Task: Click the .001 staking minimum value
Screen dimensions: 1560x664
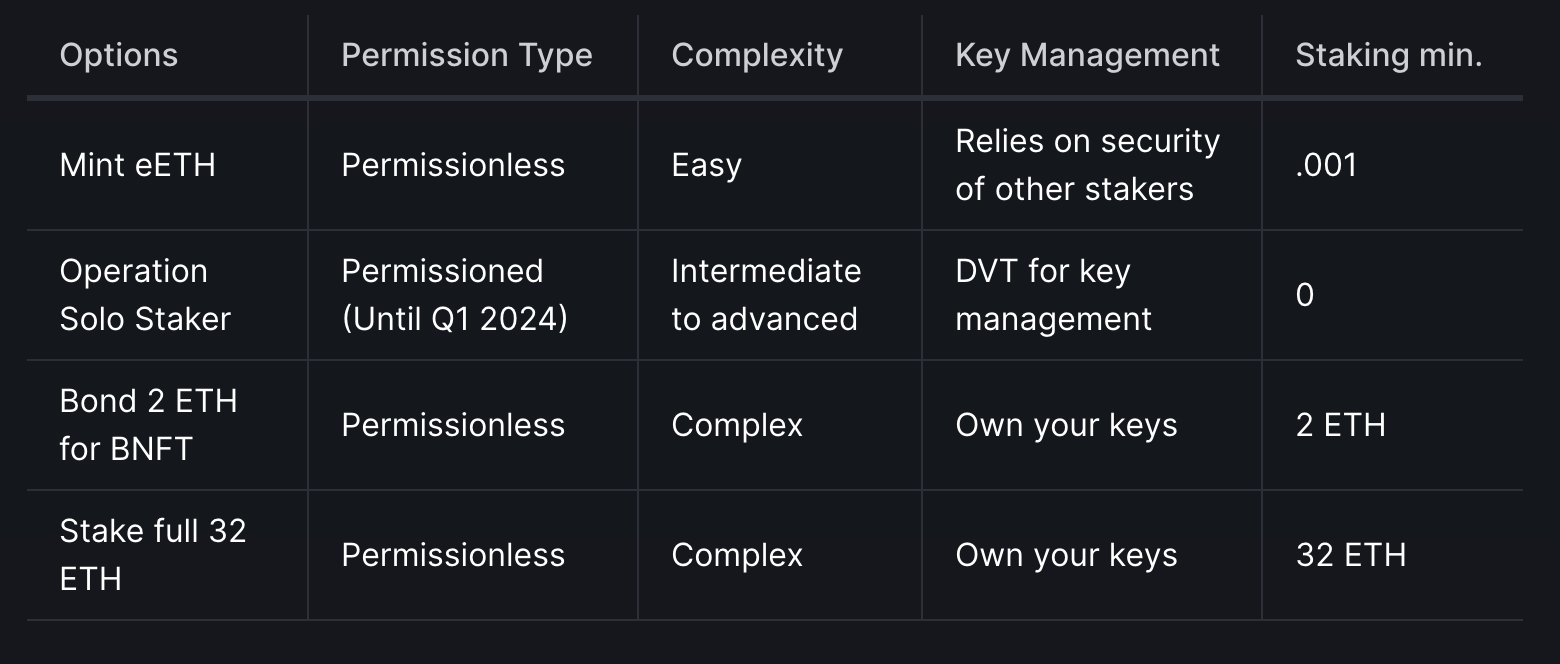Action: (1326, 165)
